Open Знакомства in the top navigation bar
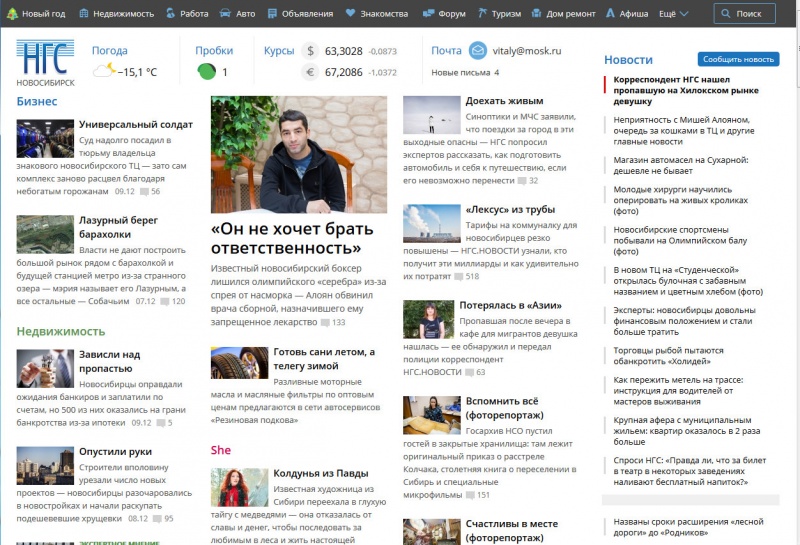Screen dimensions: 800x545 click(x=377, y=14)
